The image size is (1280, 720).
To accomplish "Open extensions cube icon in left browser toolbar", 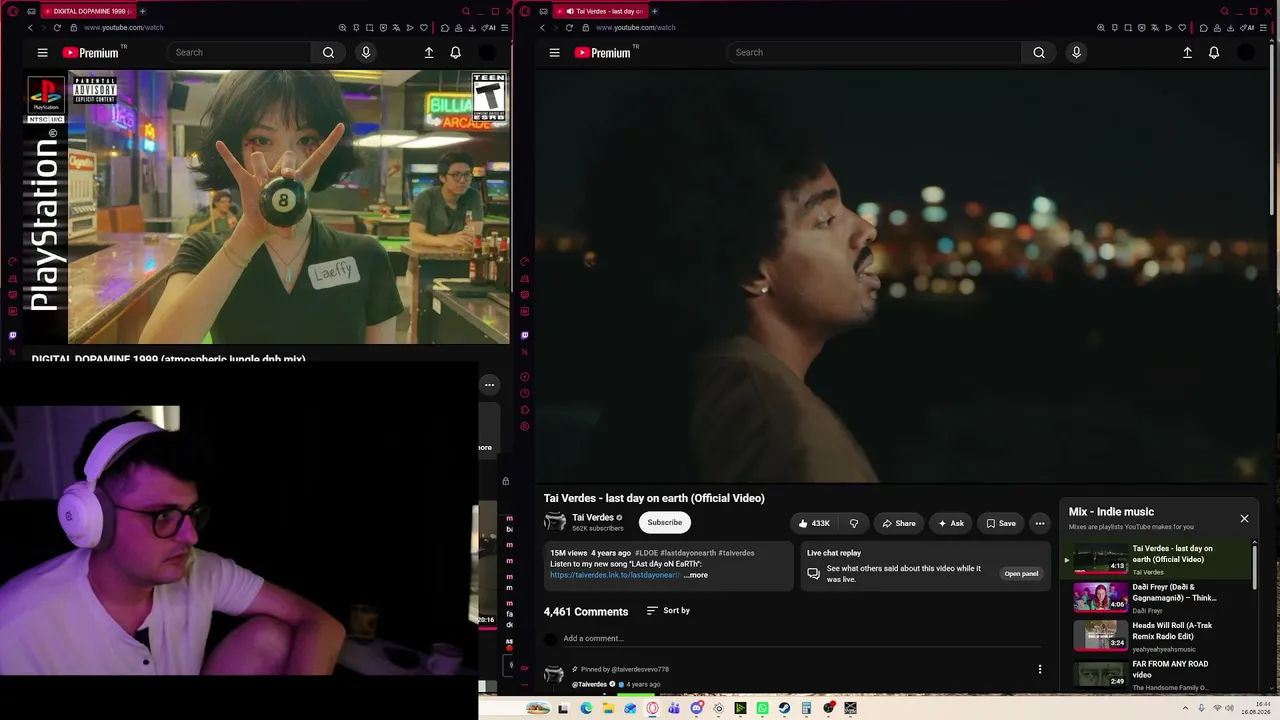I will click(x=445, y=28).
